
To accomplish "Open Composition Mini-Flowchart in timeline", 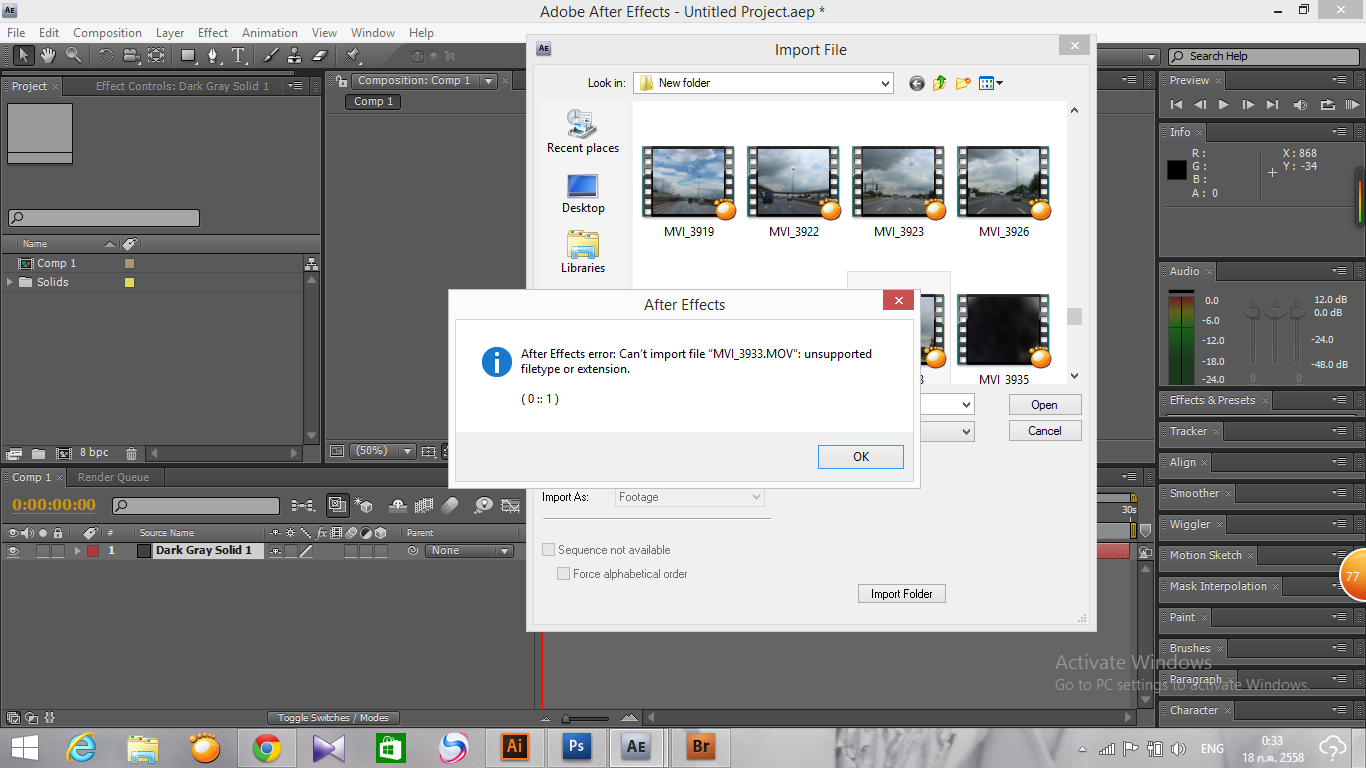I will click(303, 506).
